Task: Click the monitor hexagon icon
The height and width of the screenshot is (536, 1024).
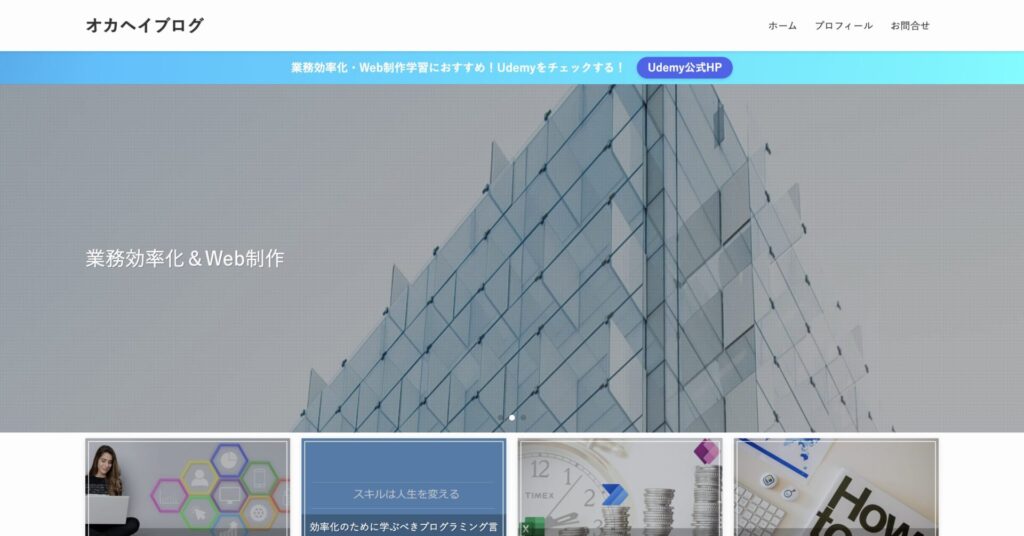Action: (x=229, y=494)
